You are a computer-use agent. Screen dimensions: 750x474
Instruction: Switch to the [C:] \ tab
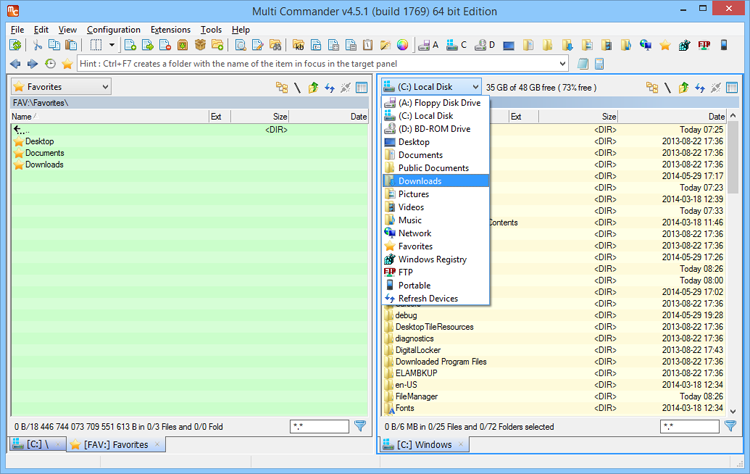click(x=34, y=444)
